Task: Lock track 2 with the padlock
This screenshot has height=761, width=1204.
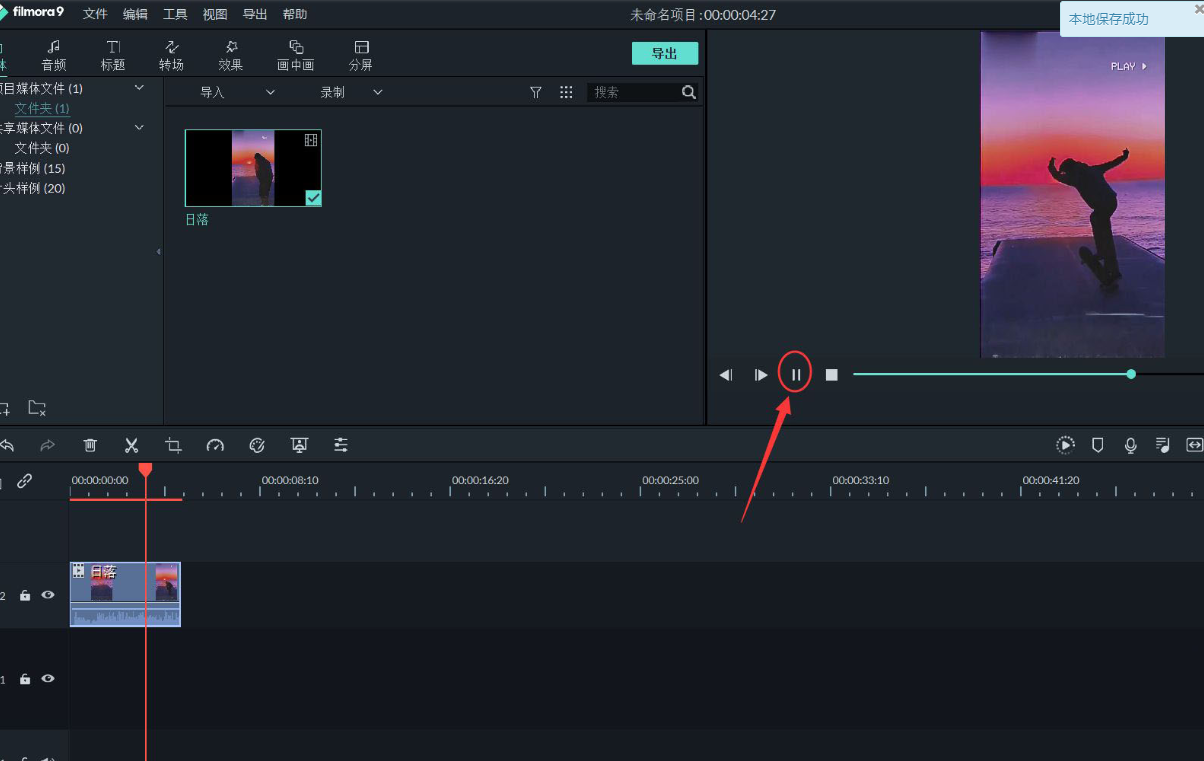Action: pos(25,595)
